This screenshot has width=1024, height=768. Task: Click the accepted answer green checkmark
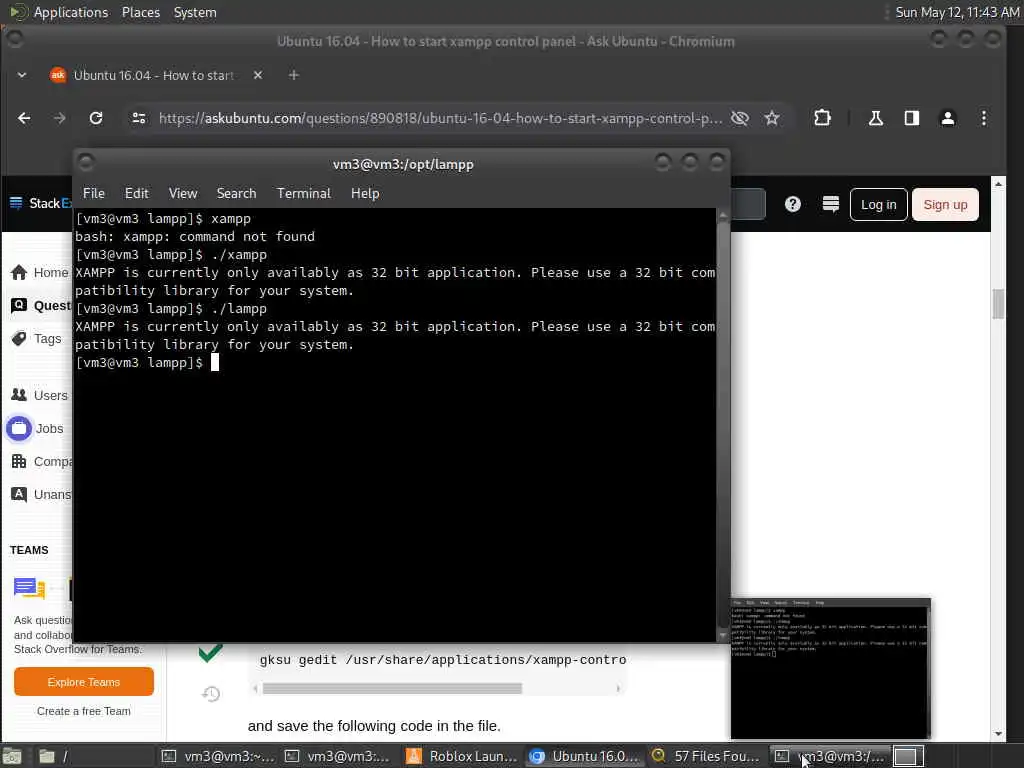(210, 652)
